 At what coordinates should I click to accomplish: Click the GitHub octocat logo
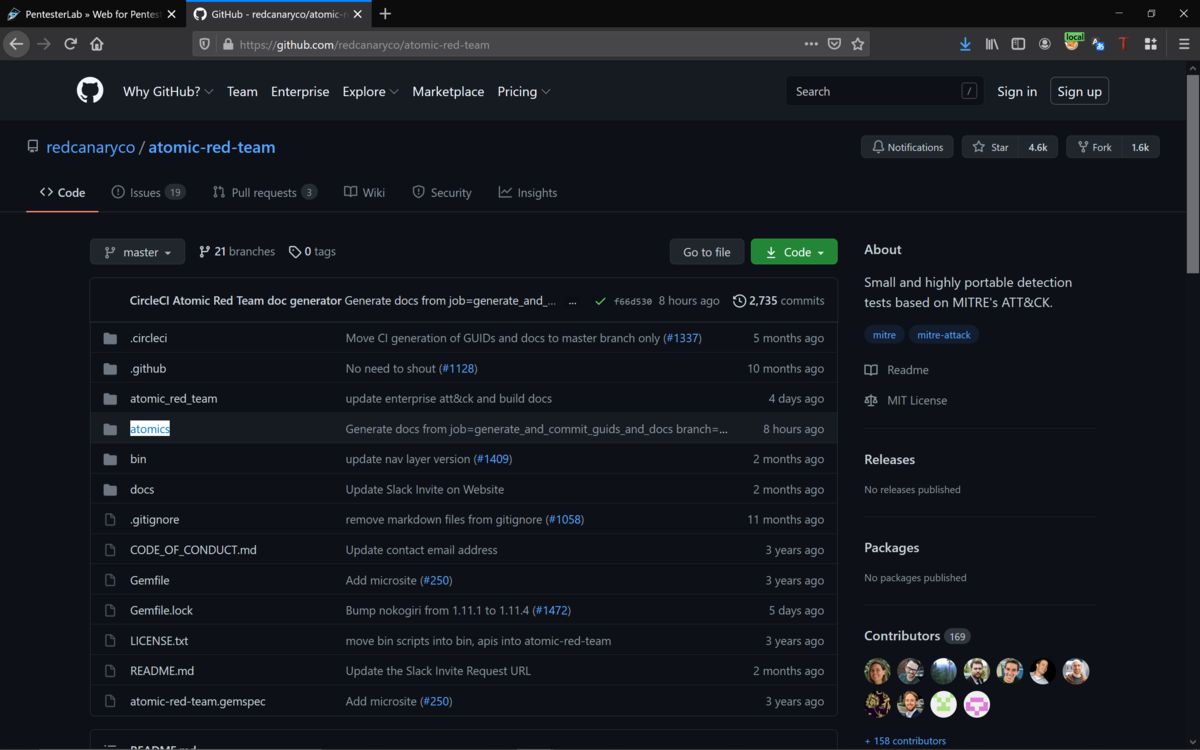click(x=90, y=91)
